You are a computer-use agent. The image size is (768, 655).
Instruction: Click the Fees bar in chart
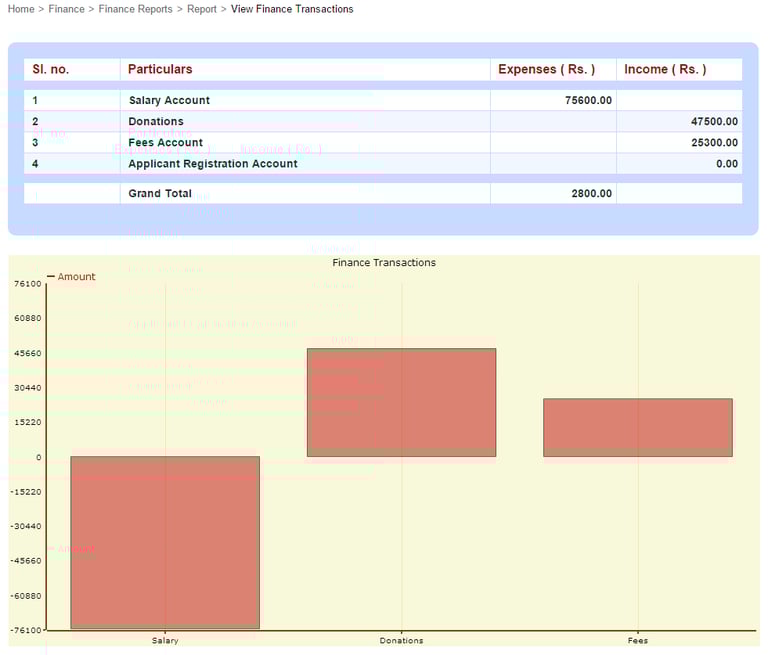[x=638, y=427]
